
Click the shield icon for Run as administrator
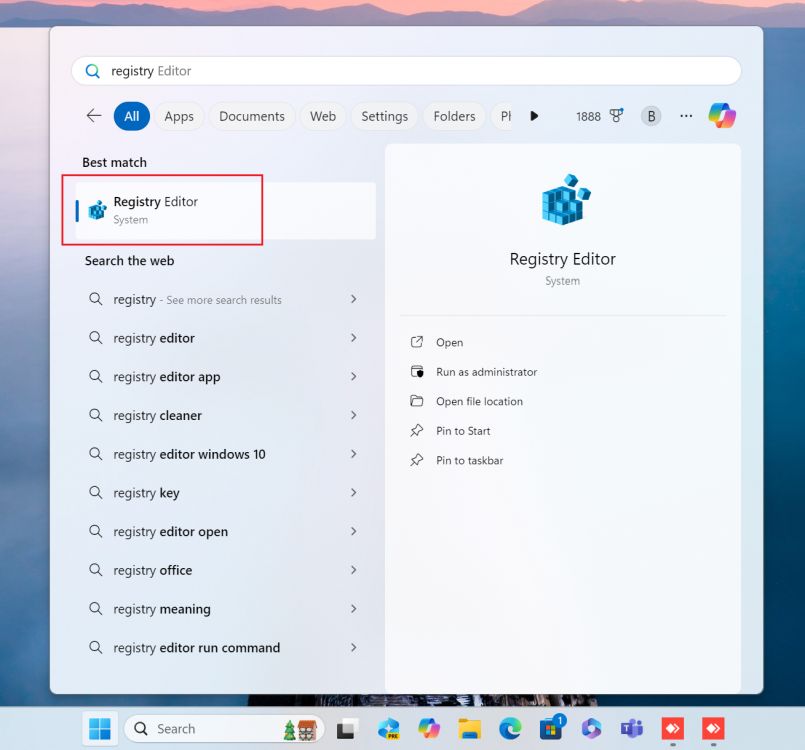coord(417,371)
